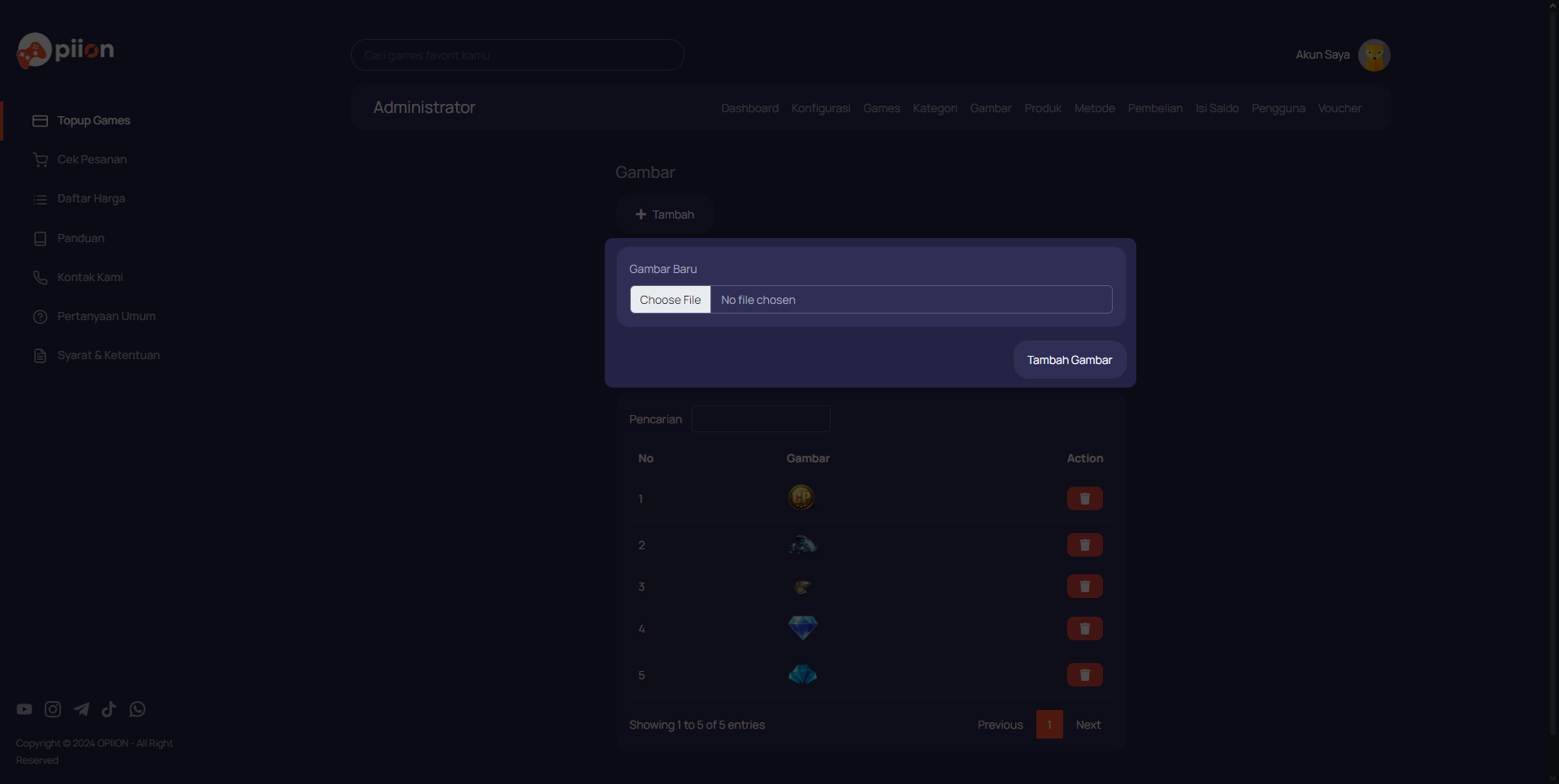This screenshot has height=784, width=1559.
Task: Click Next pagination button
Action: 1088,725
